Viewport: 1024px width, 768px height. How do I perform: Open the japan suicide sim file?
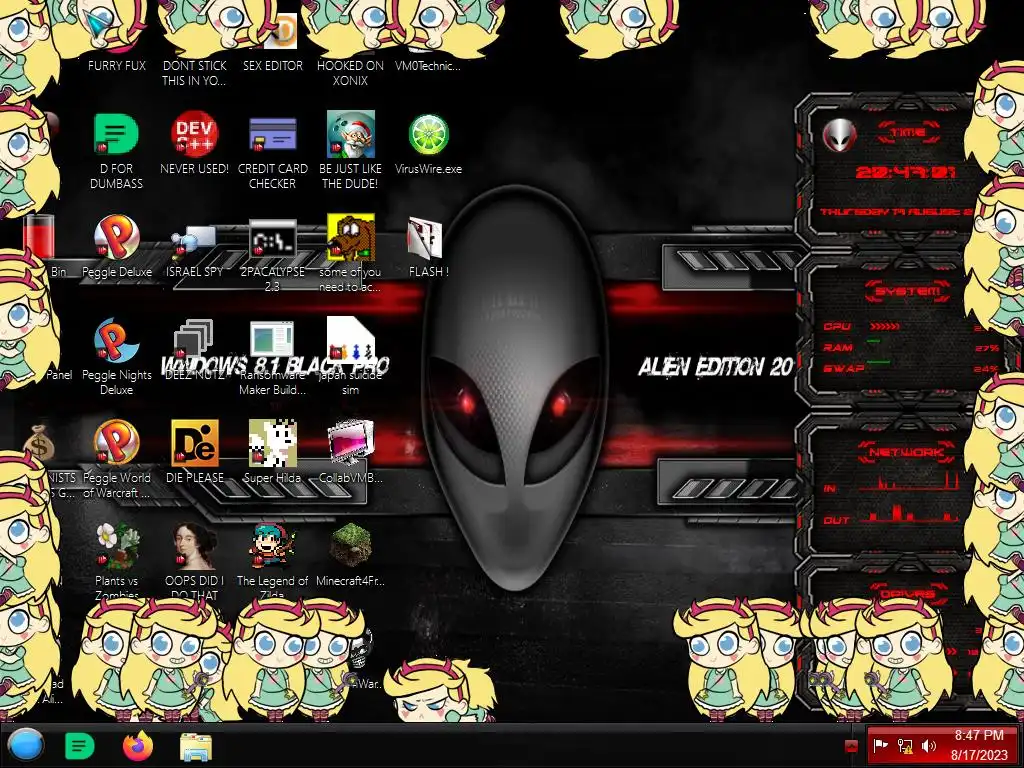pyautogui.click(x=351, y=338)
